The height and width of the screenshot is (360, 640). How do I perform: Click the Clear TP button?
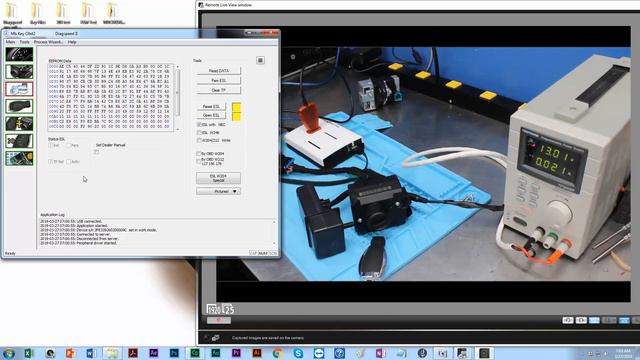pos(219,90)
